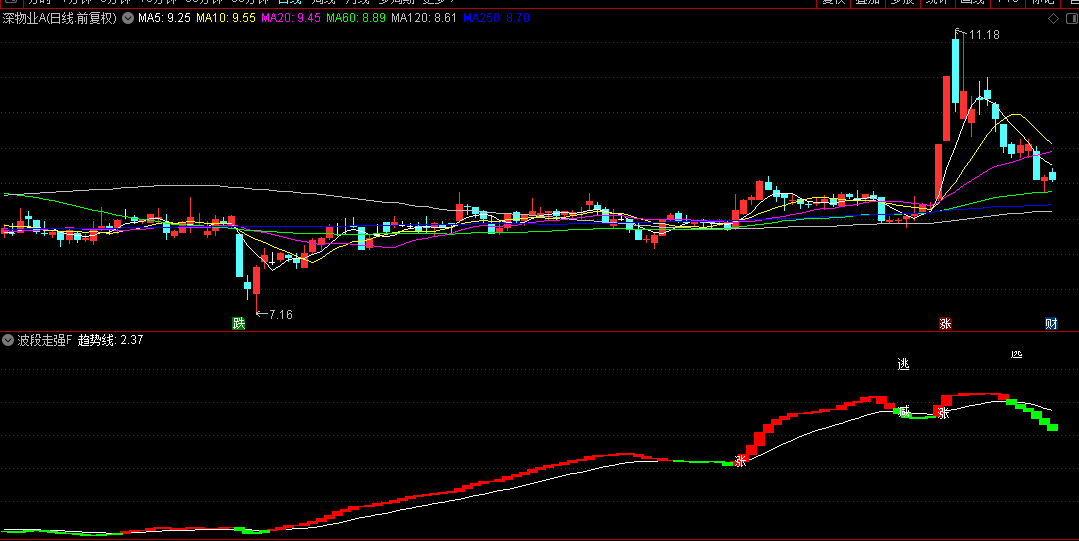Click the 11.18 highest price label
Screen dimensions: 1079x541
(x=983, y=34)
